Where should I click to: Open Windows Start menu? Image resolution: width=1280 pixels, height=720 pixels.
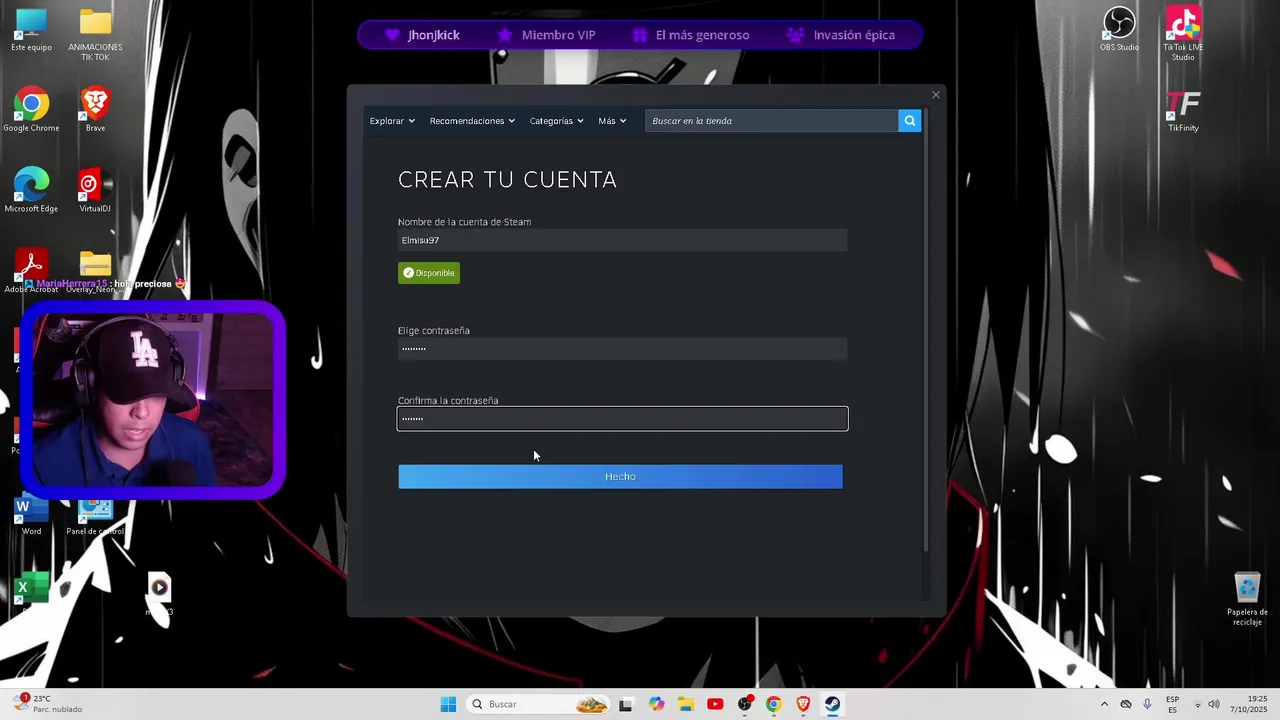pos(448,704)
